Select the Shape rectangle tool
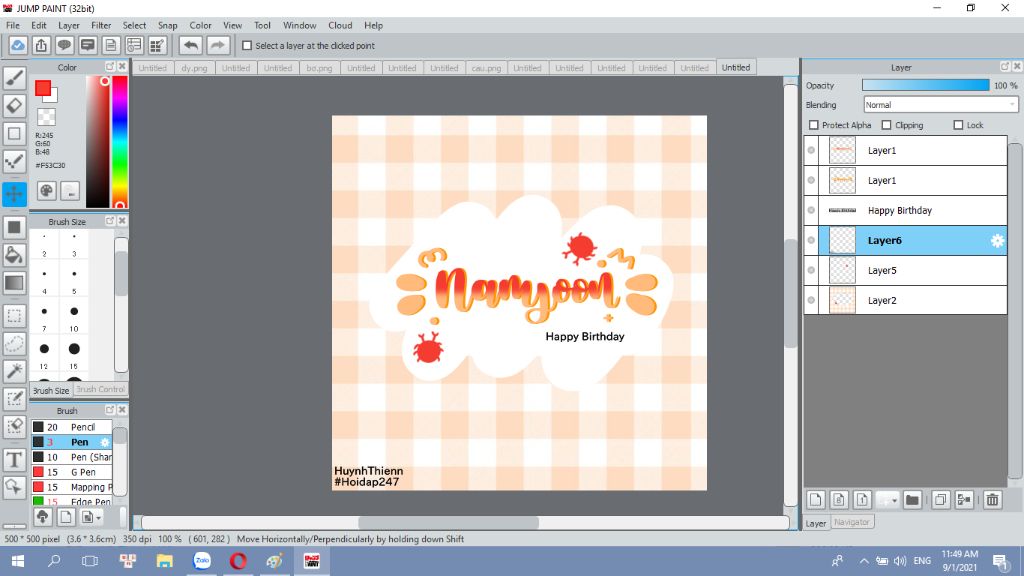The height and width of the screenshot is (576, 1024). coord(14,134)
